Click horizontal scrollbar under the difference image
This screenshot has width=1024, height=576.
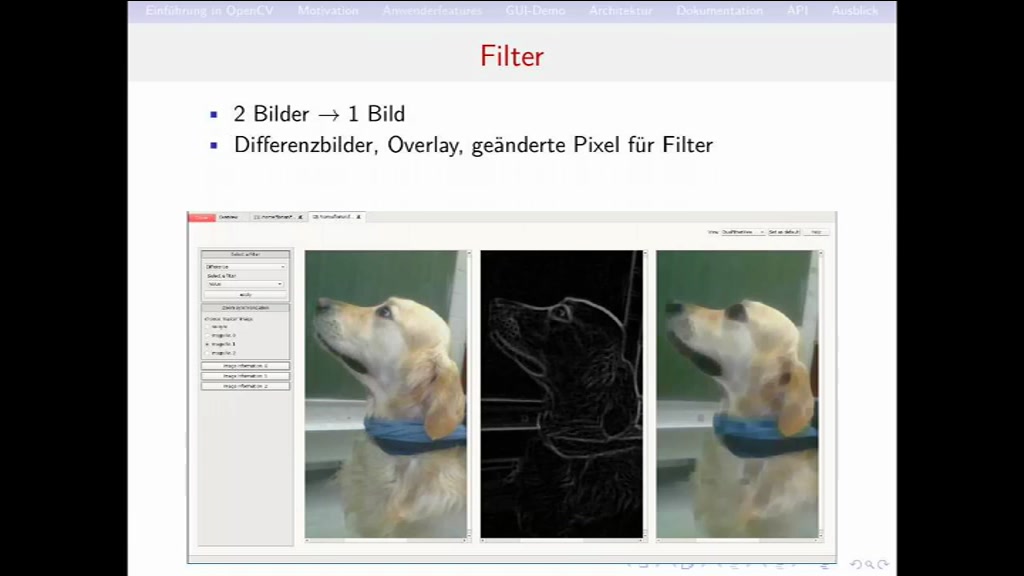pos(561,540)
